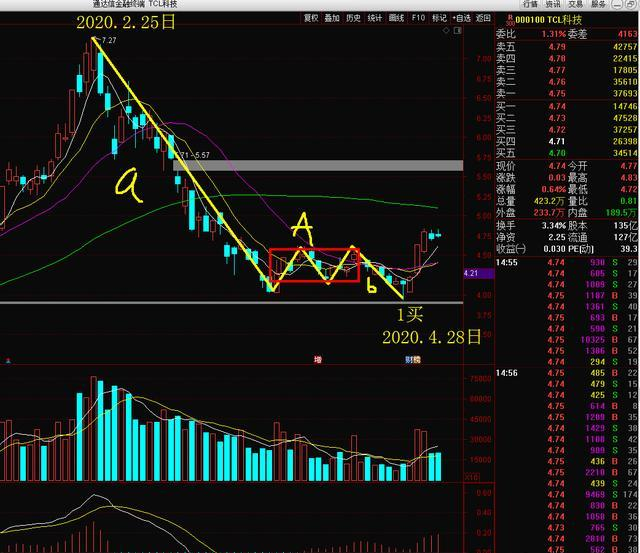Click the small triangle indicator below chart
Image resolution: width=640 pixels, height=553 pixels.
coord(8,360)
